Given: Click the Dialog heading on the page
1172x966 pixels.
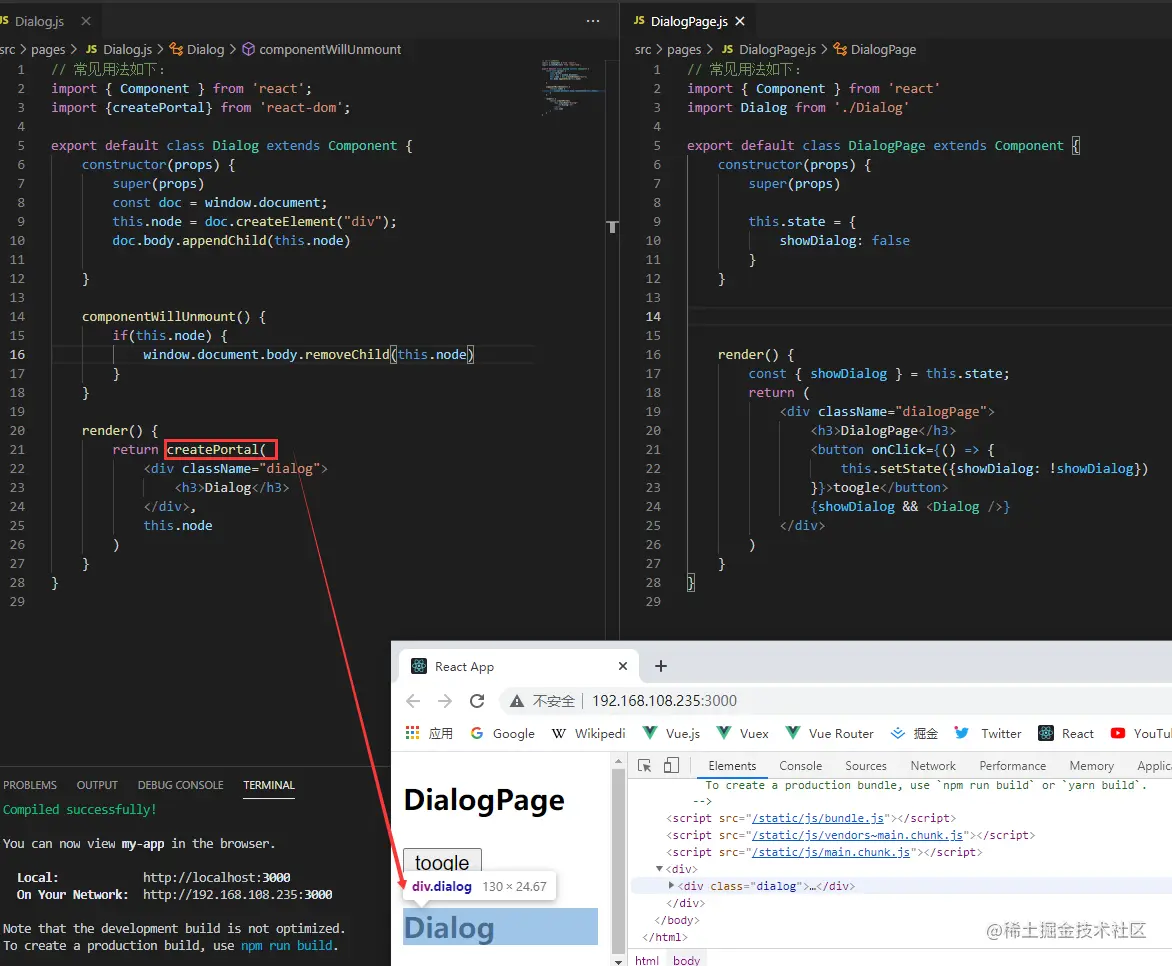Looking at the screenshot, I should (449, 927).
